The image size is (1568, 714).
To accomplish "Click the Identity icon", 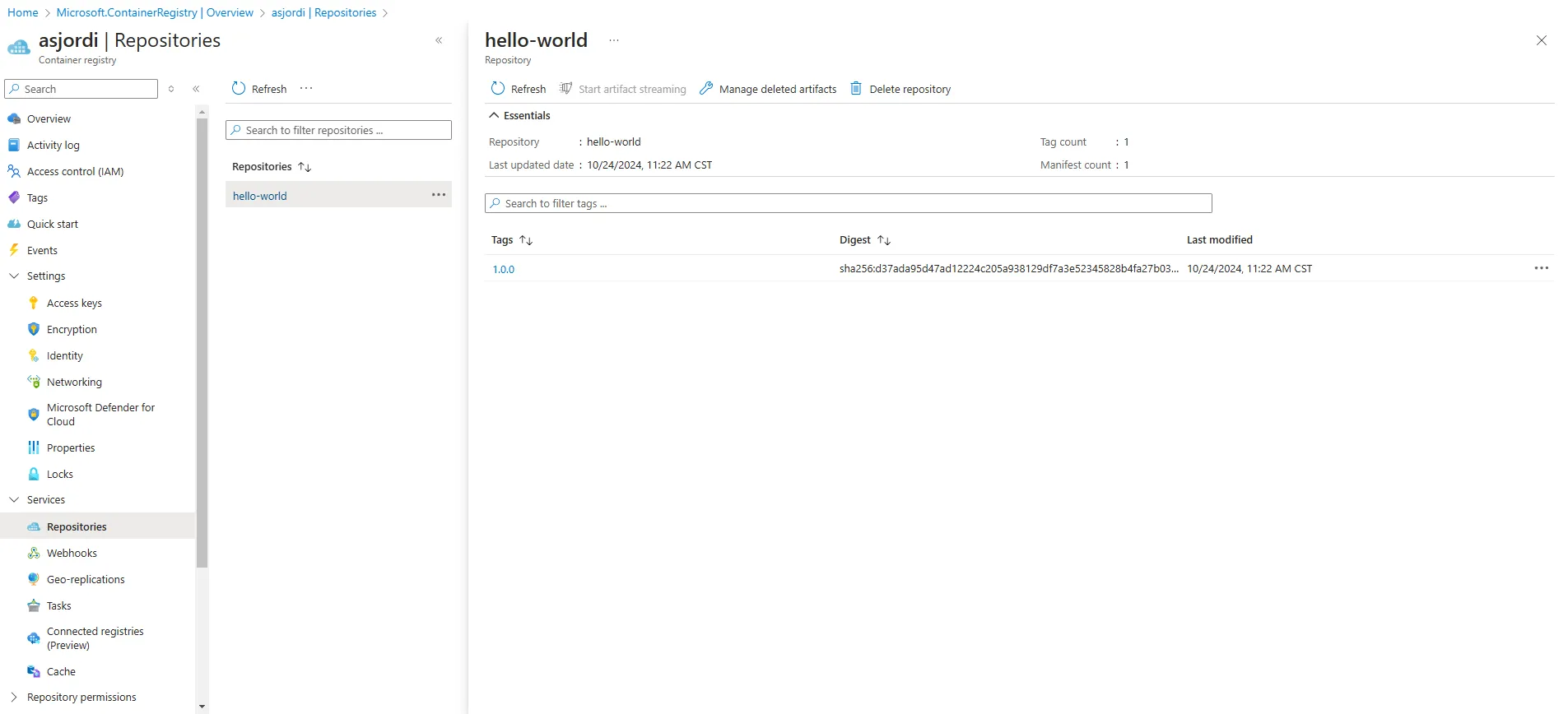I will point(34,355).
